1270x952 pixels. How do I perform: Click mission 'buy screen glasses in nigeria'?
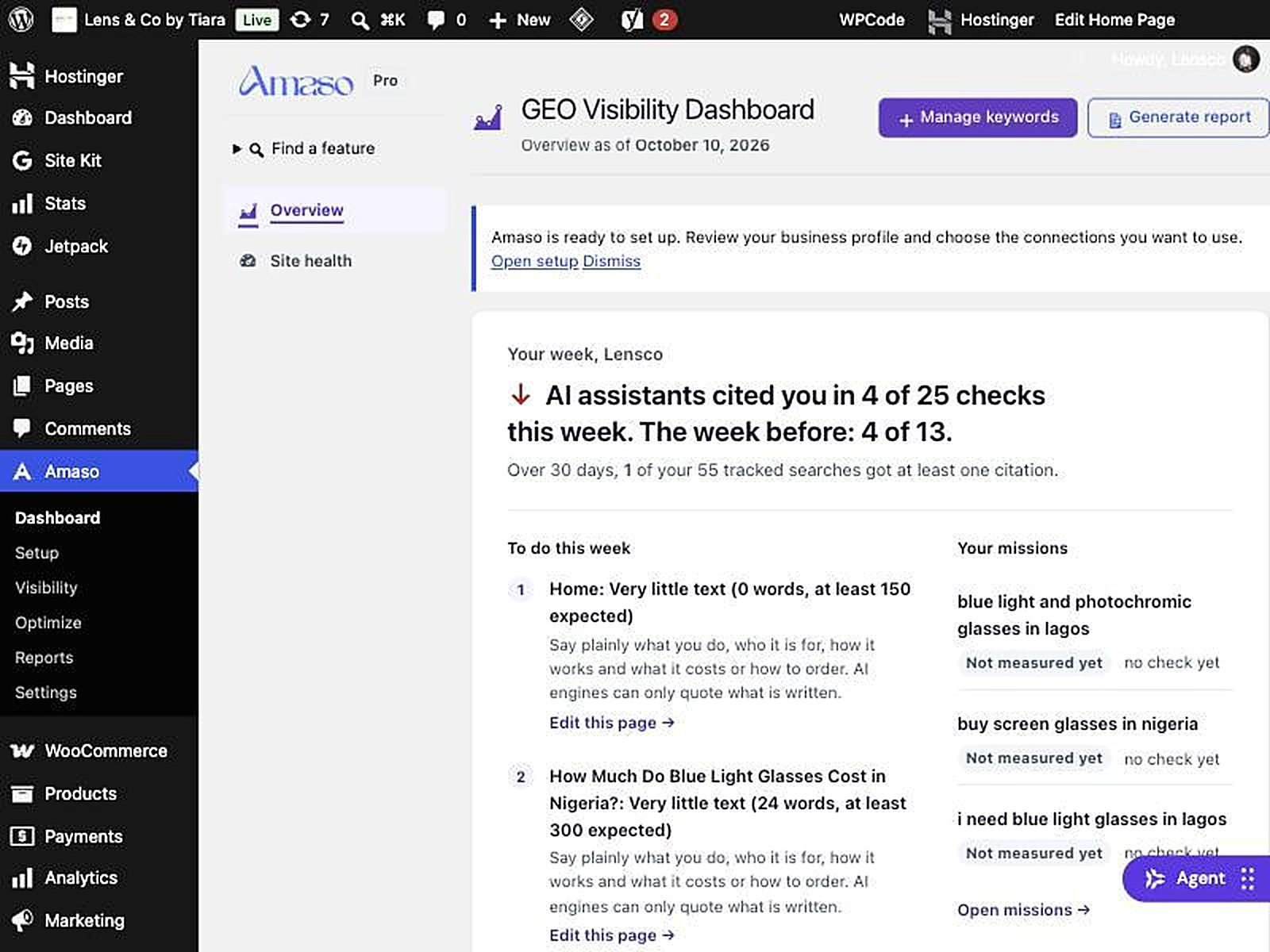coord(1077,724)
